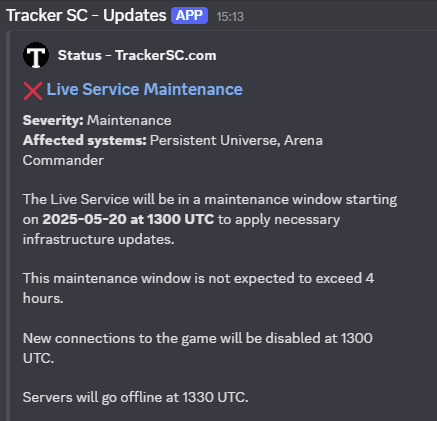Click the 15:13 message timestamp
437x421 pixels.
[x=230, y=17]
